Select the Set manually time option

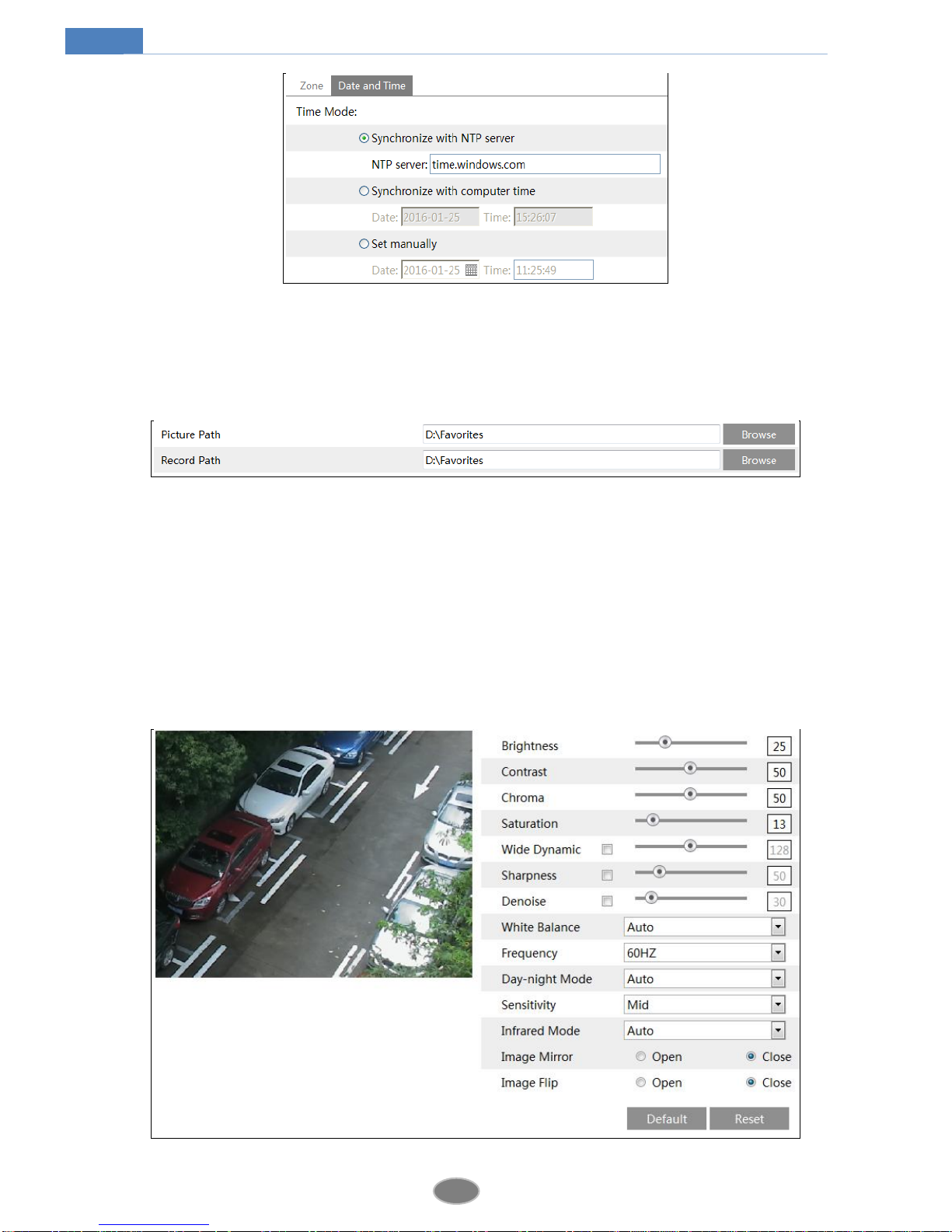[x=364, y=244]
